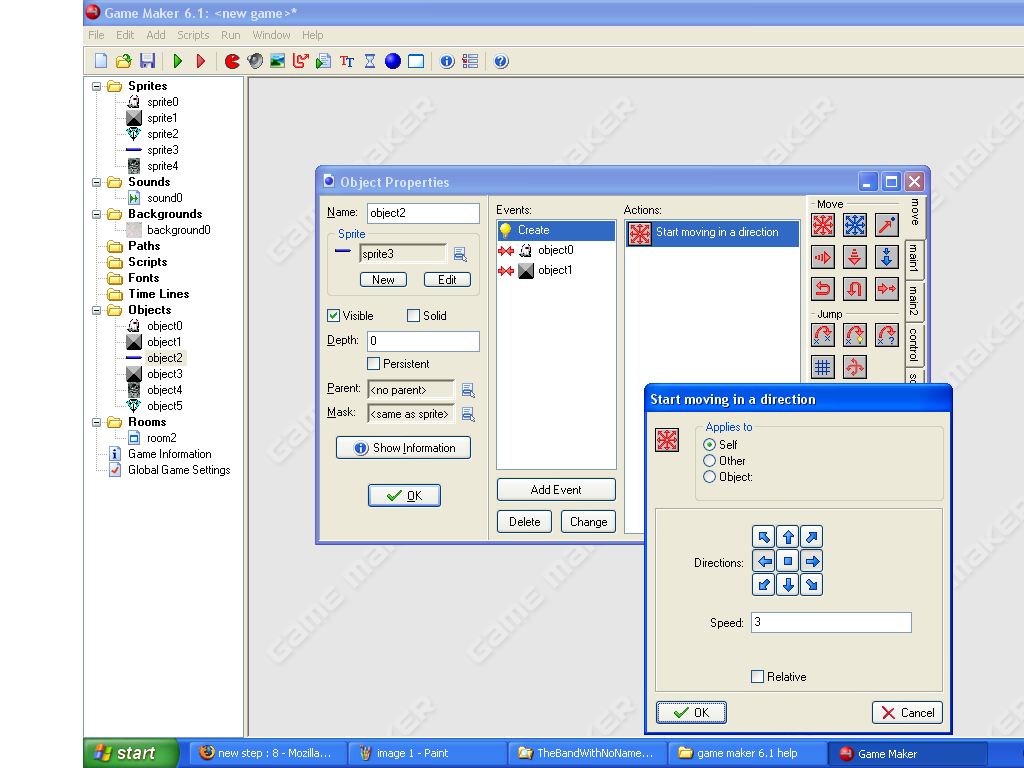Collapse the Sprites tree folder
1024x768 pixels.
pyautogui.click(x=97, y=86)
